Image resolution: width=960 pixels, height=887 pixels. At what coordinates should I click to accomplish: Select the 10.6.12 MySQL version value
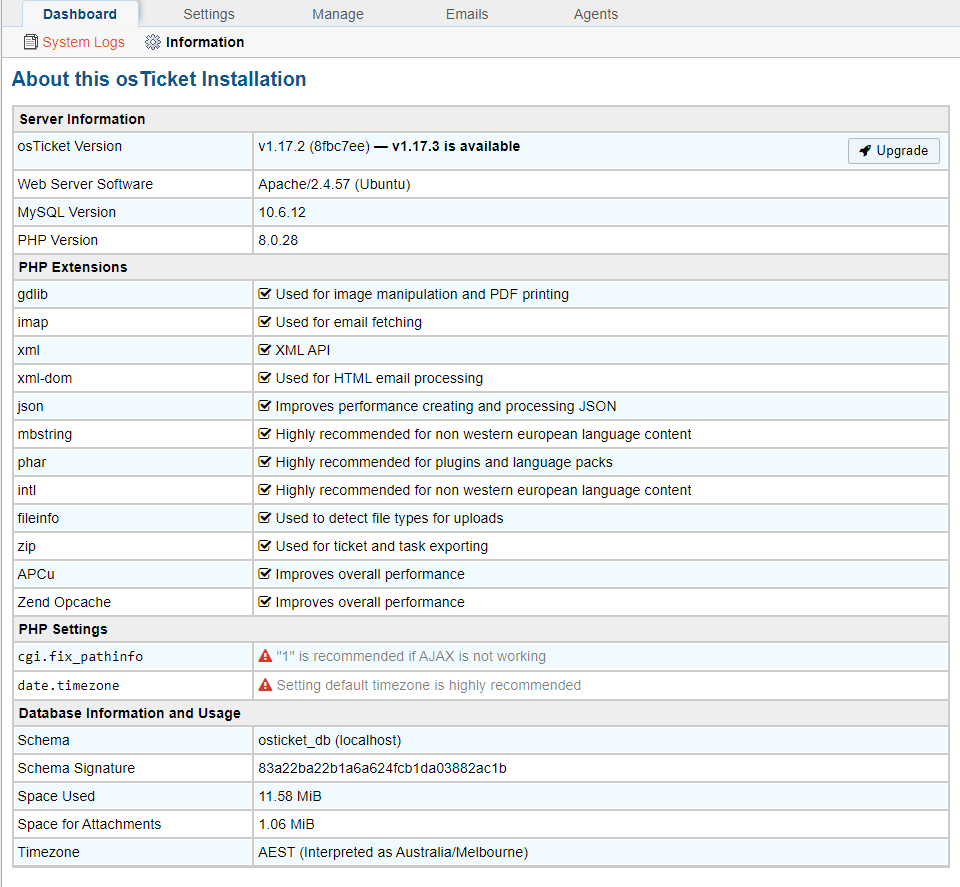pyautogui.click(x=282, y=212)
